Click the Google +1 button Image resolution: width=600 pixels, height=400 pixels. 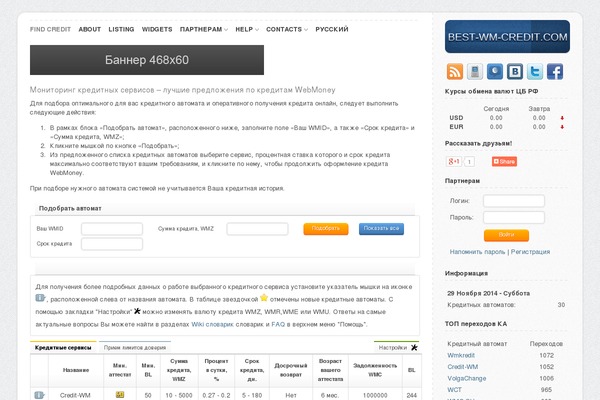[x=454, y=162]
